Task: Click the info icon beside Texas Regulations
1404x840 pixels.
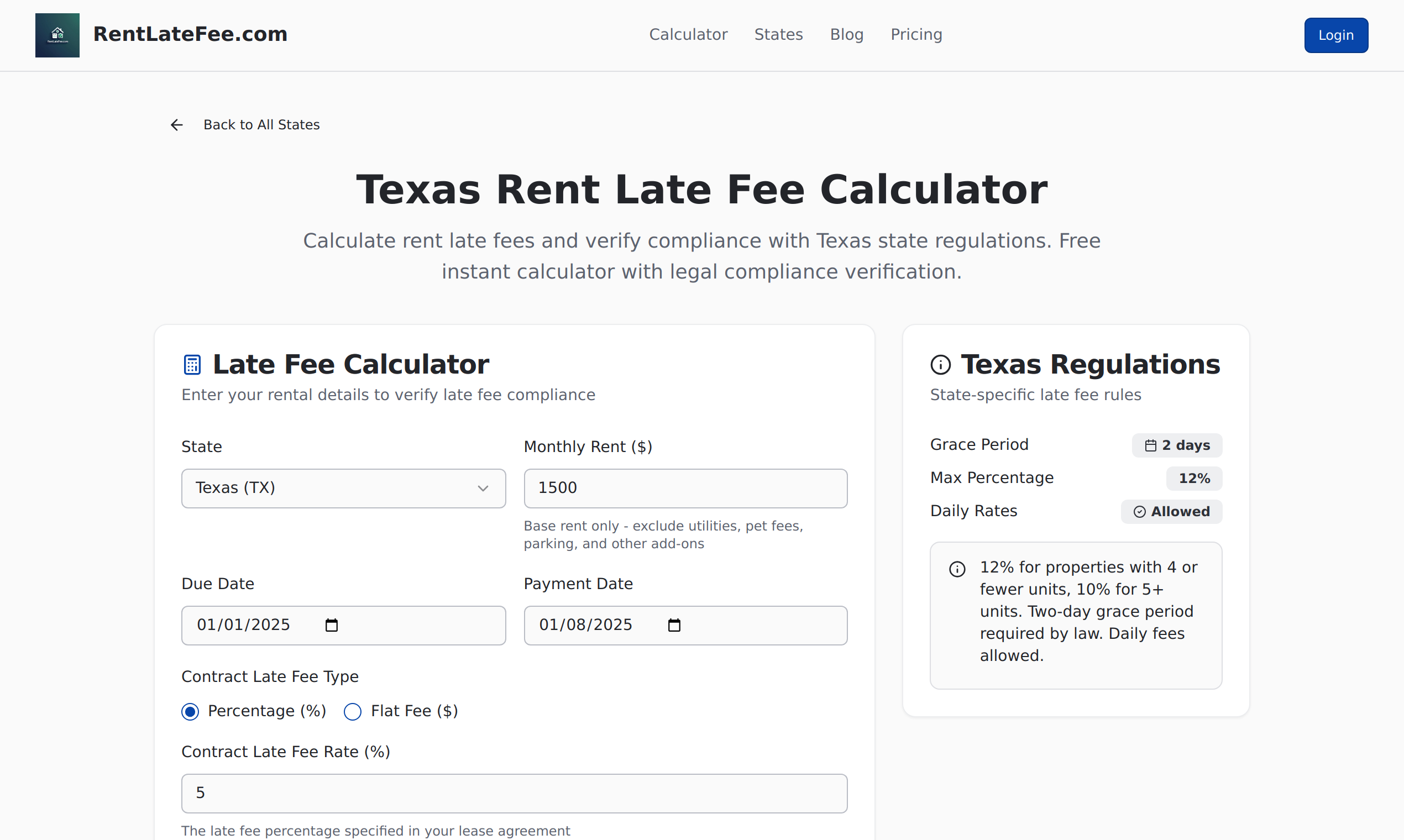Action: click(940, 364)
